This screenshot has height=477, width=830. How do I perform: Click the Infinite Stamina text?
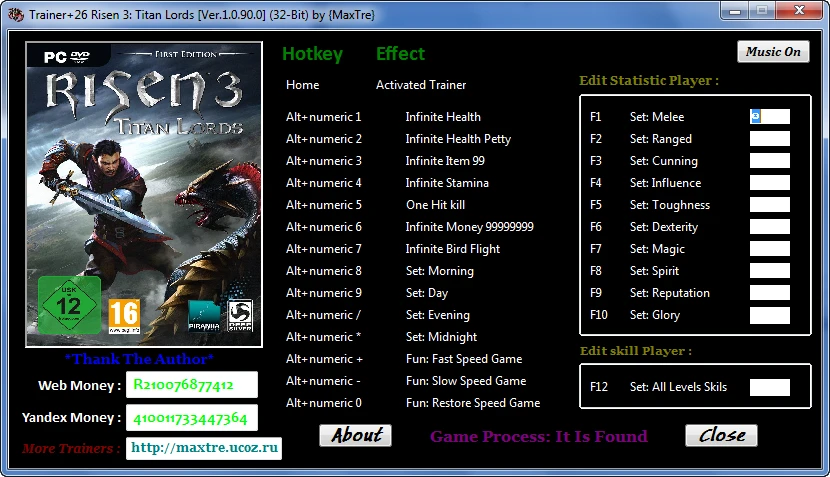[447, 183]
